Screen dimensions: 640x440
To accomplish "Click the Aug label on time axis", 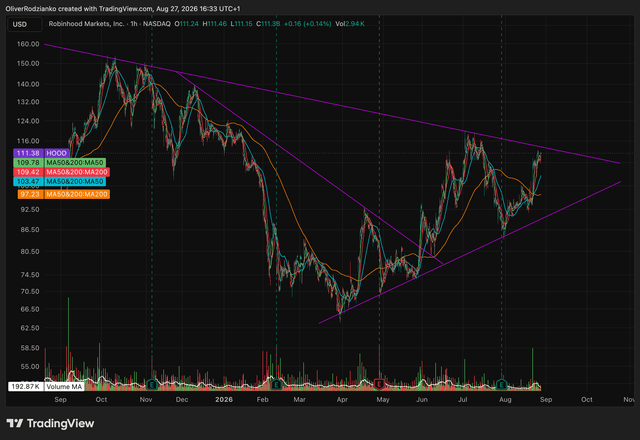I will [x=505, y=400].
